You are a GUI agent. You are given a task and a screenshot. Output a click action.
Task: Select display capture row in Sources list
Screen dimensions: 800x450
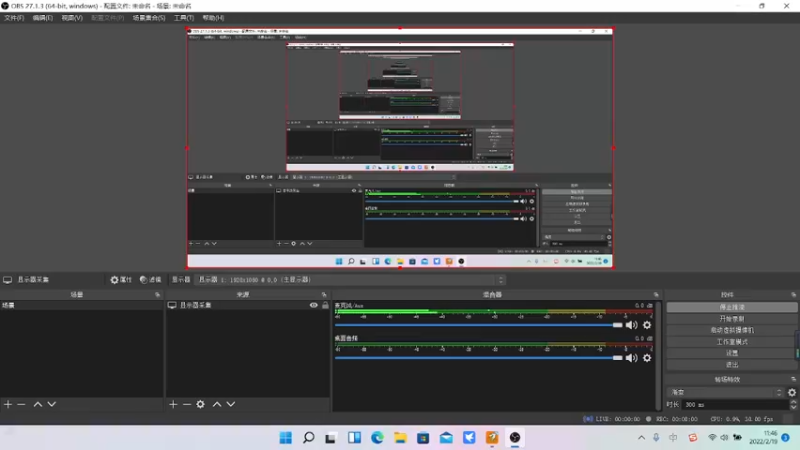click(248, 305)
